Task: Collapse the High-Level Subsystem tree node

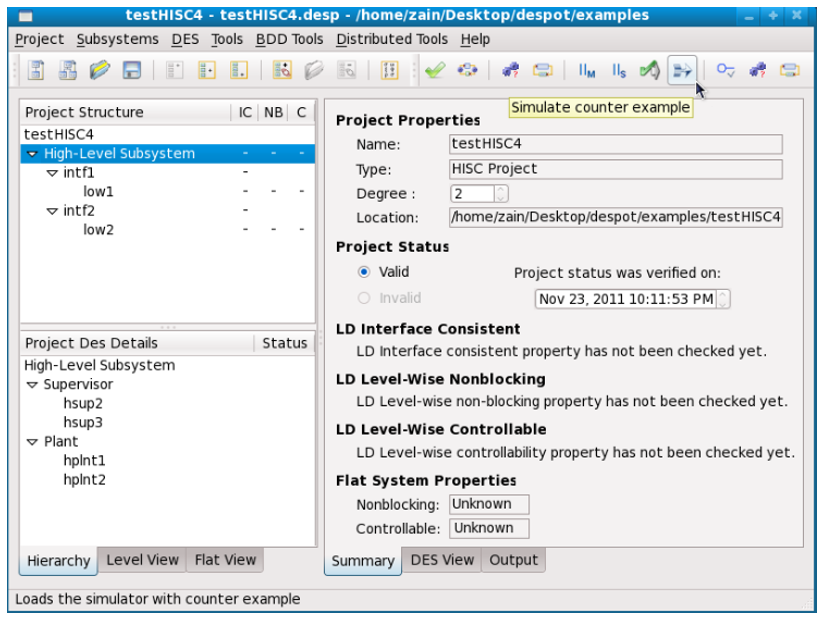Action: 33,154
